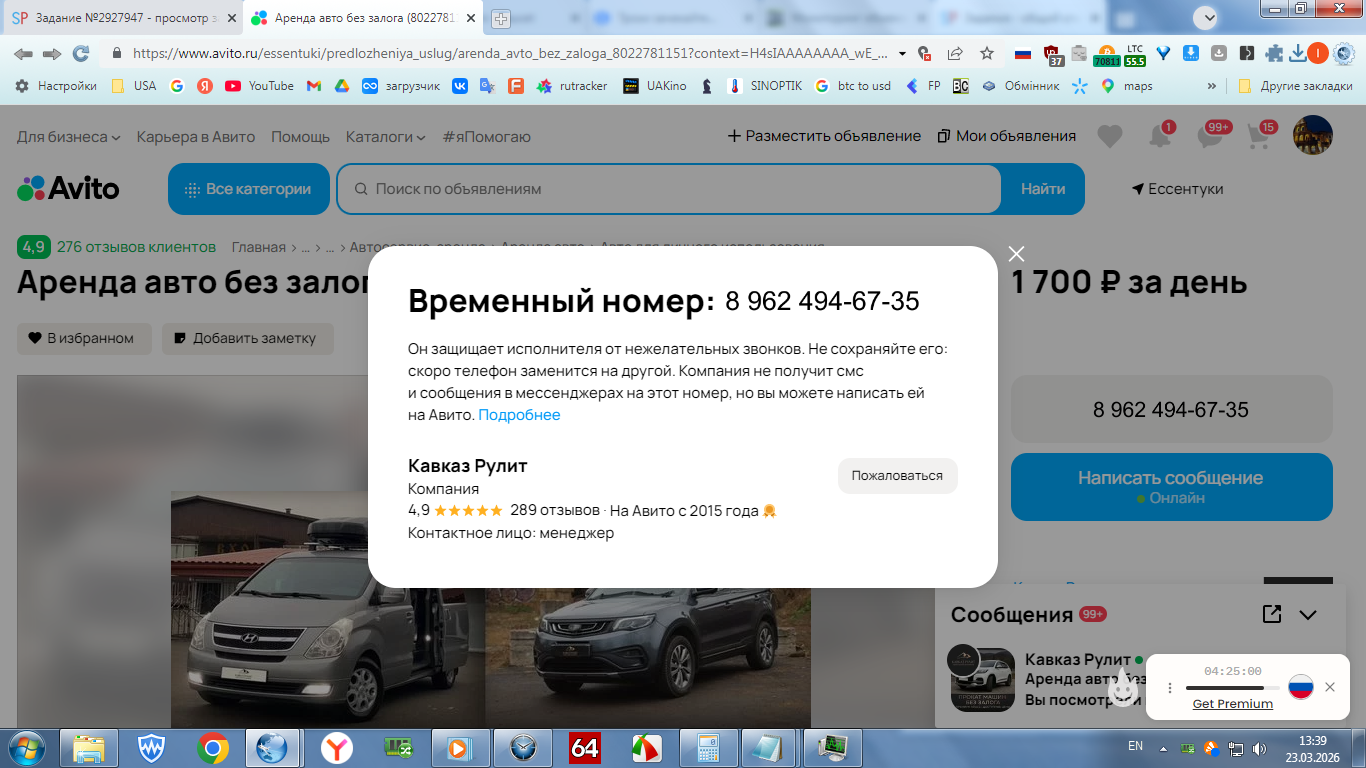
Task: Open the #яПомогаю link
Action: (486, 136)
